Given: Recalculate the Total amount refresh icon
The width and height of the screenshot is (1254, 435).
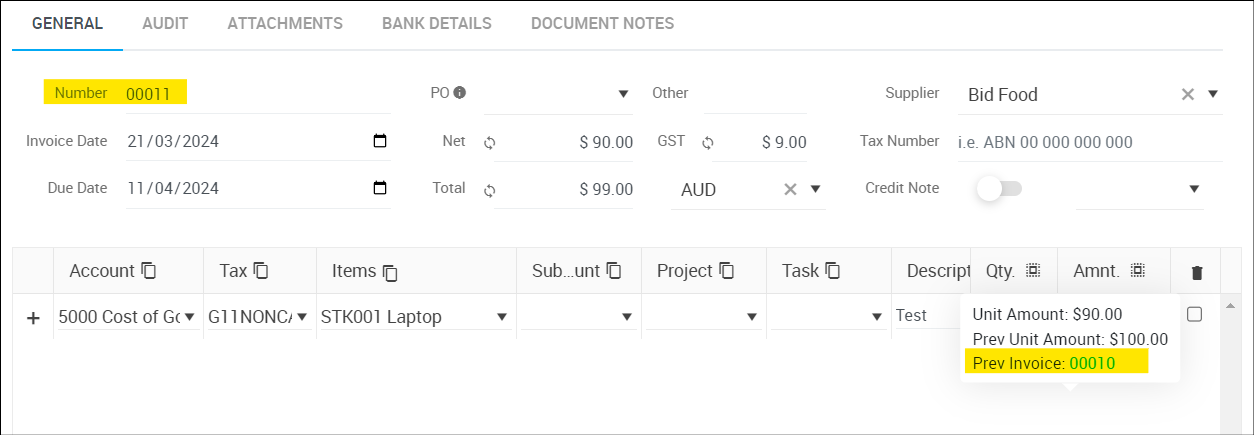Looking at the screenshot, I should (x=489, y=190).
